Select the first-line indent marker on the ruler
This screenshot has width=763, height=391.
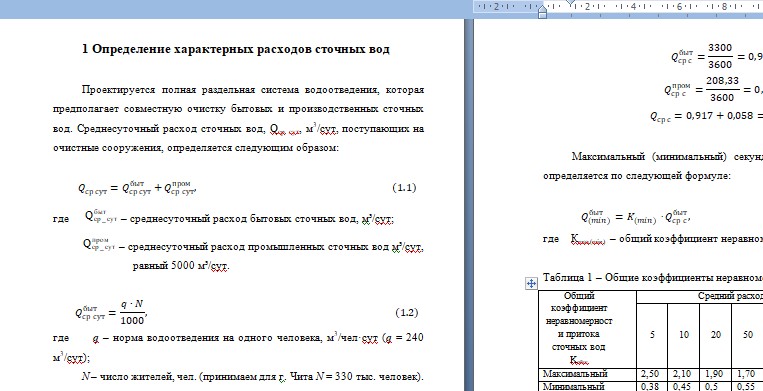tap(571, 3)
